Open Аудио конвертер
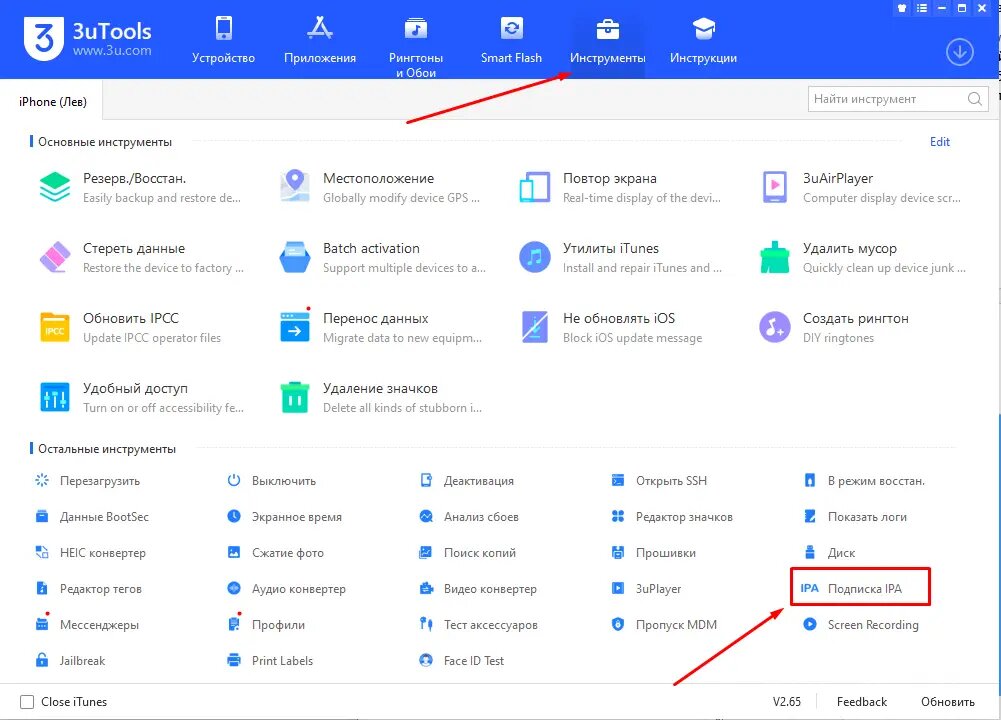The height and width of the screenshot is (720, 1001). (x=287, y=589)
